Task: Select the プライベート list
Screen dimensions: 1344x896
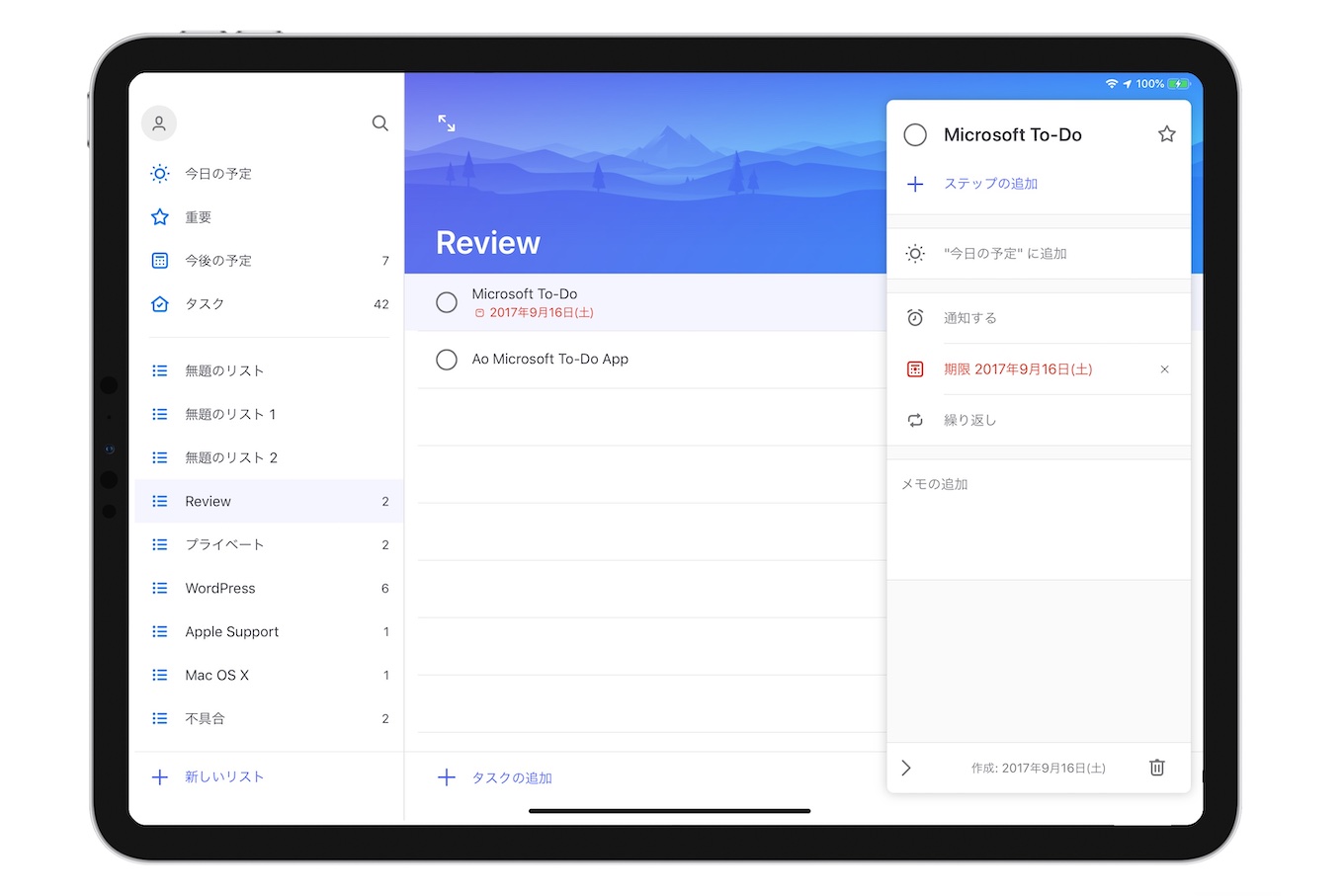Action: tap(268, 545)
